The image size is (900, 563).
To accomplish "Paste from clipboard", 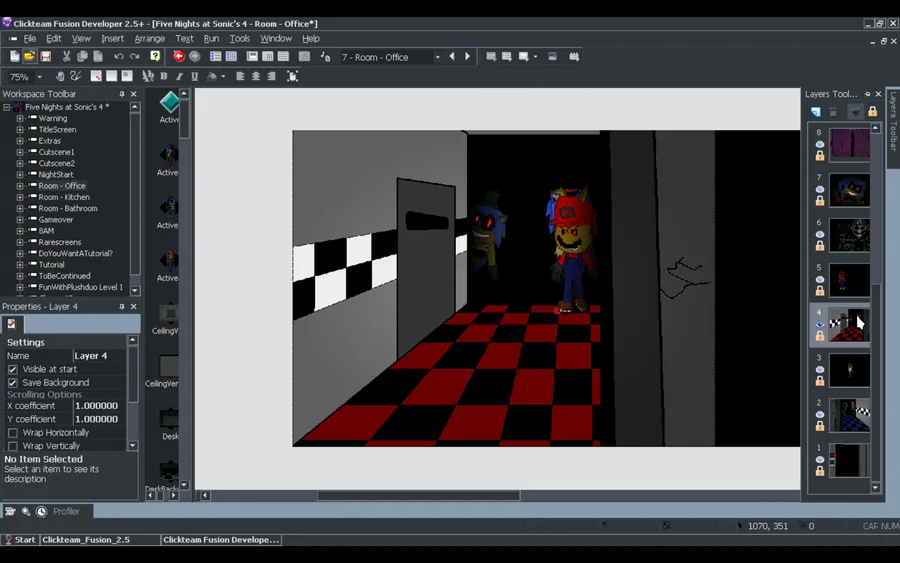I will [98, 56].
